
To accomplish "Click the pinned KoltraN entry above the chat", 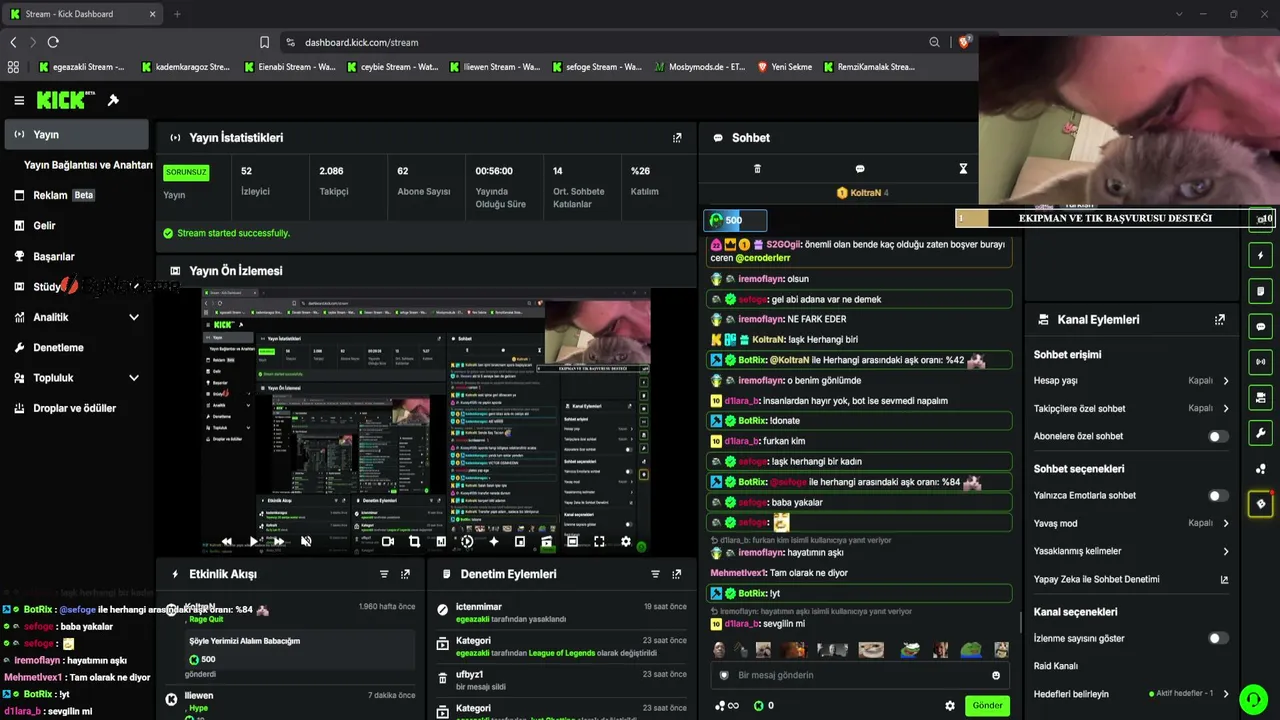I will point(861,193).
